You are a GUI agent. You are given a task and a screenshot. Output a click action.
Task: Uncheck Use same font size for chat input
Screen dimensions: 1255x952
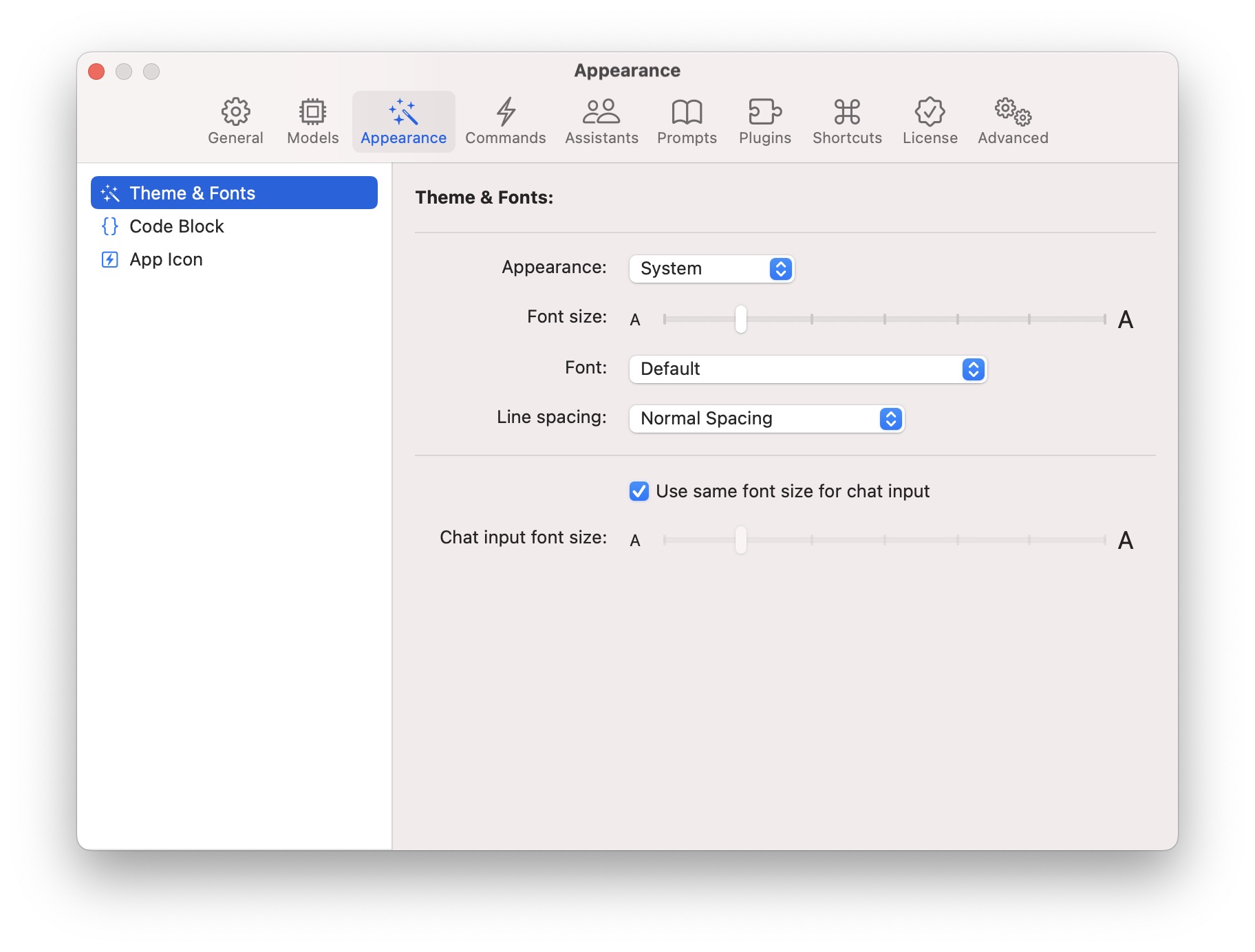click(639, 491)
